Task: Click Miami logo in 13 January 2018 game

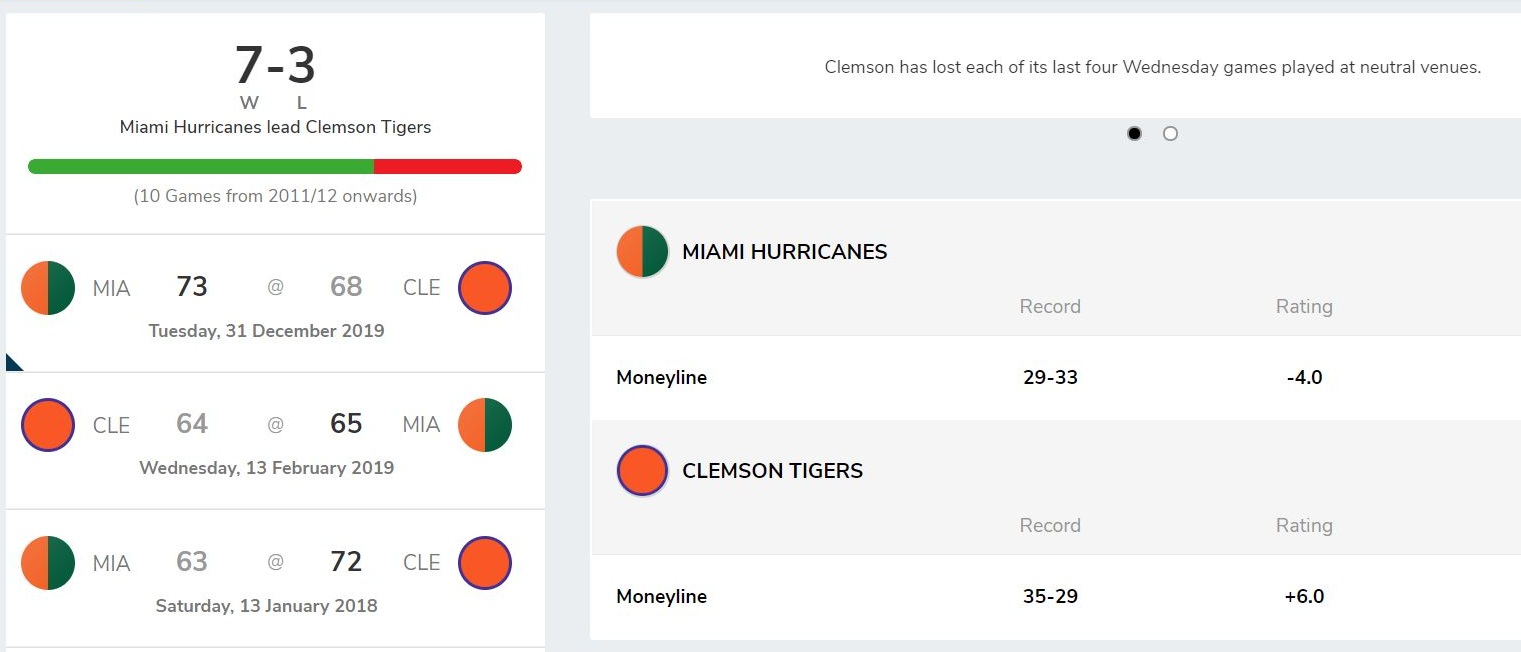Action: point(48,563)
